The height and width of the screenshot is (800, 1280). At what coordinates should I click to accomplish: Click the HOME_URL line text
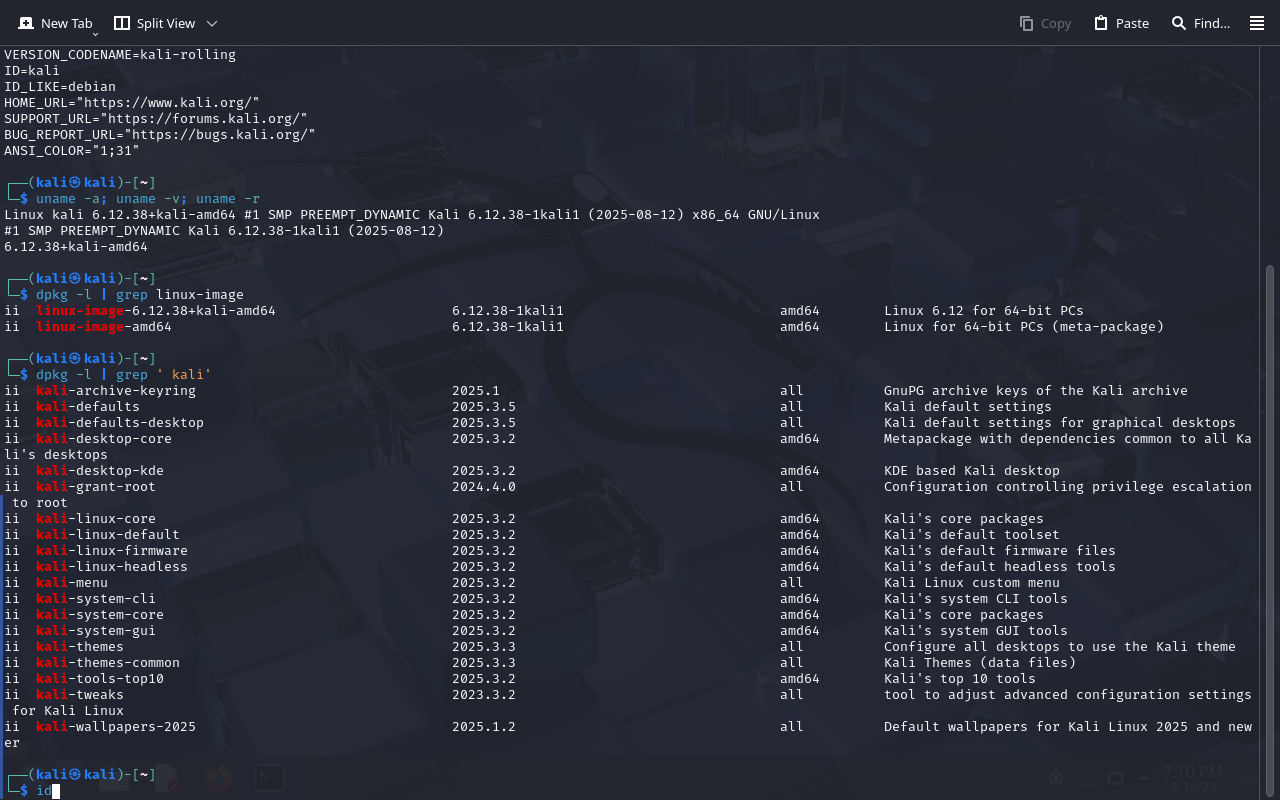coord(132,103)
